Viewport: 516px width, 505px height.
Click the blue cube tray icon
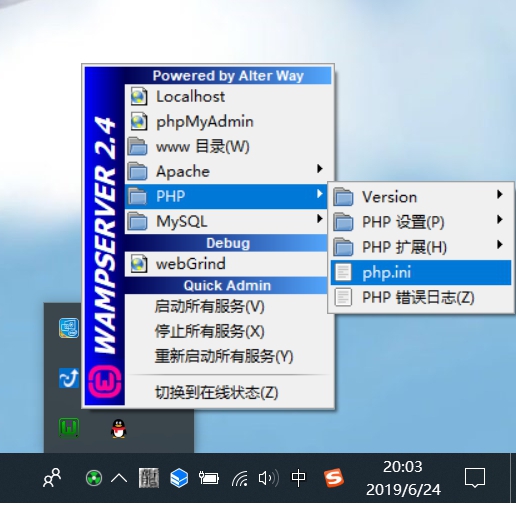pos(179,478)
